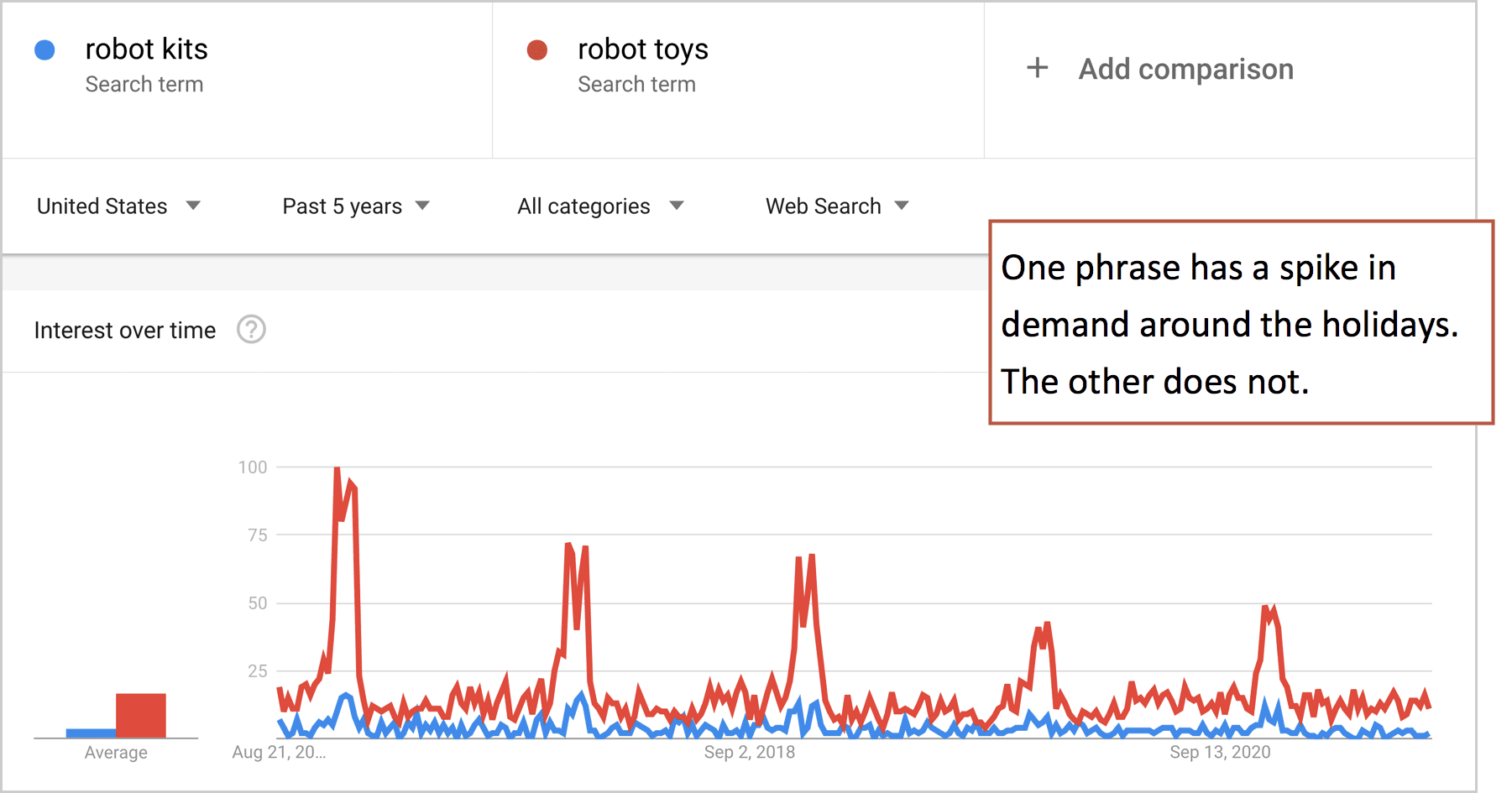Click the Add comparison text
This screenshot has width=1512, height=793.
click(1185, 69)
